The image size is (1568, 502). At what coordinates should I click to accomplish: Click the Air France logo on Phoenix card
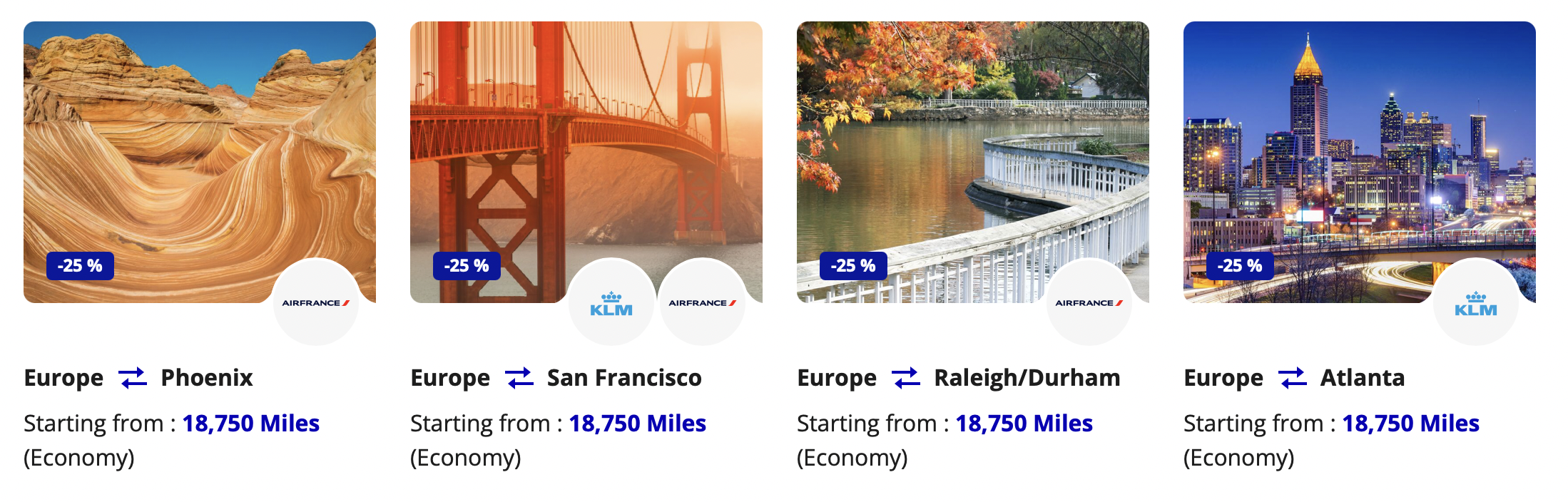coord(315,302)
